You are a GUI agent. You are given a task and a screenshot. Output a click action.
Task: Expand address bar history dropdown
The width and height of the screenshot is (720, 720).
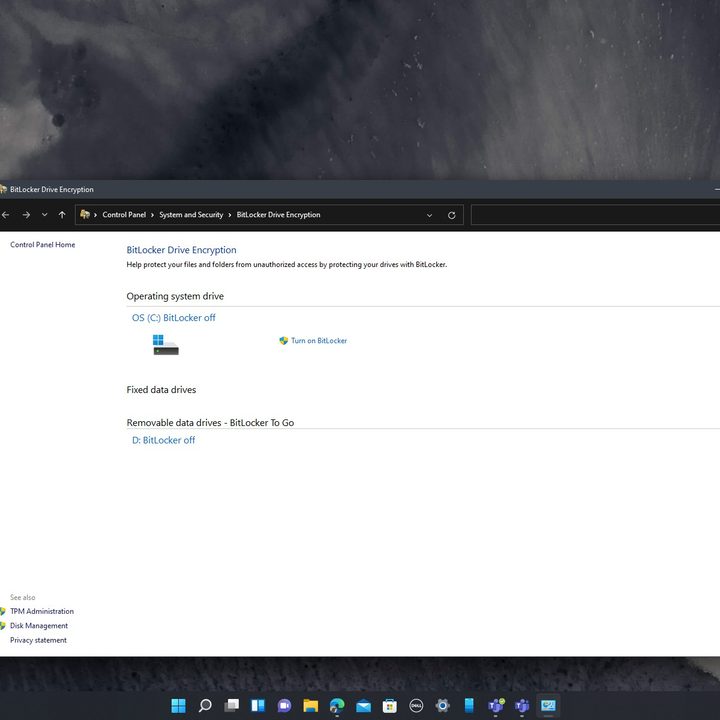pyautogui.click(x=429, y=215)
